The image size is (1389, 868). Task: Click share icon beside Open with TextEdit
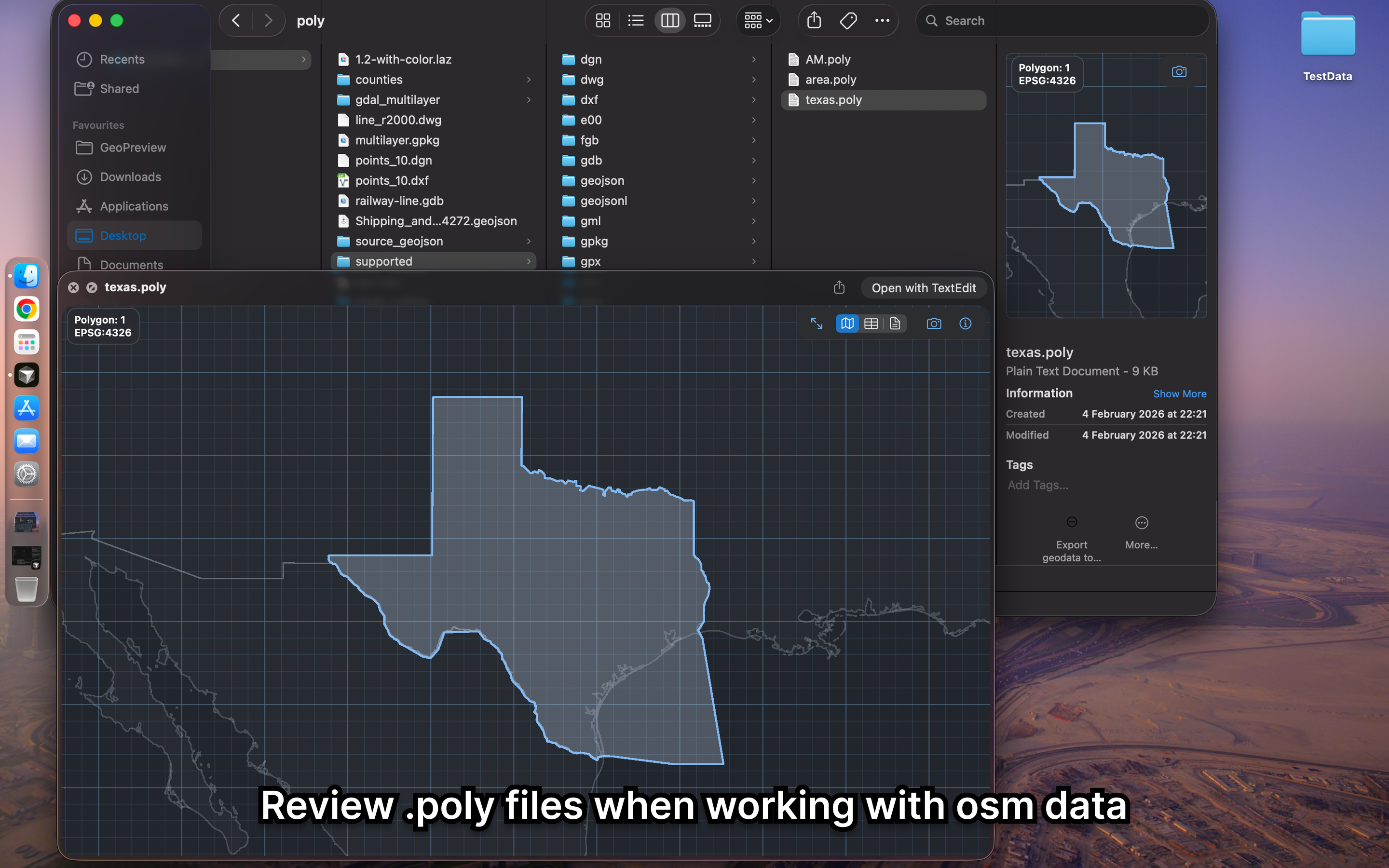coord(839,287)
